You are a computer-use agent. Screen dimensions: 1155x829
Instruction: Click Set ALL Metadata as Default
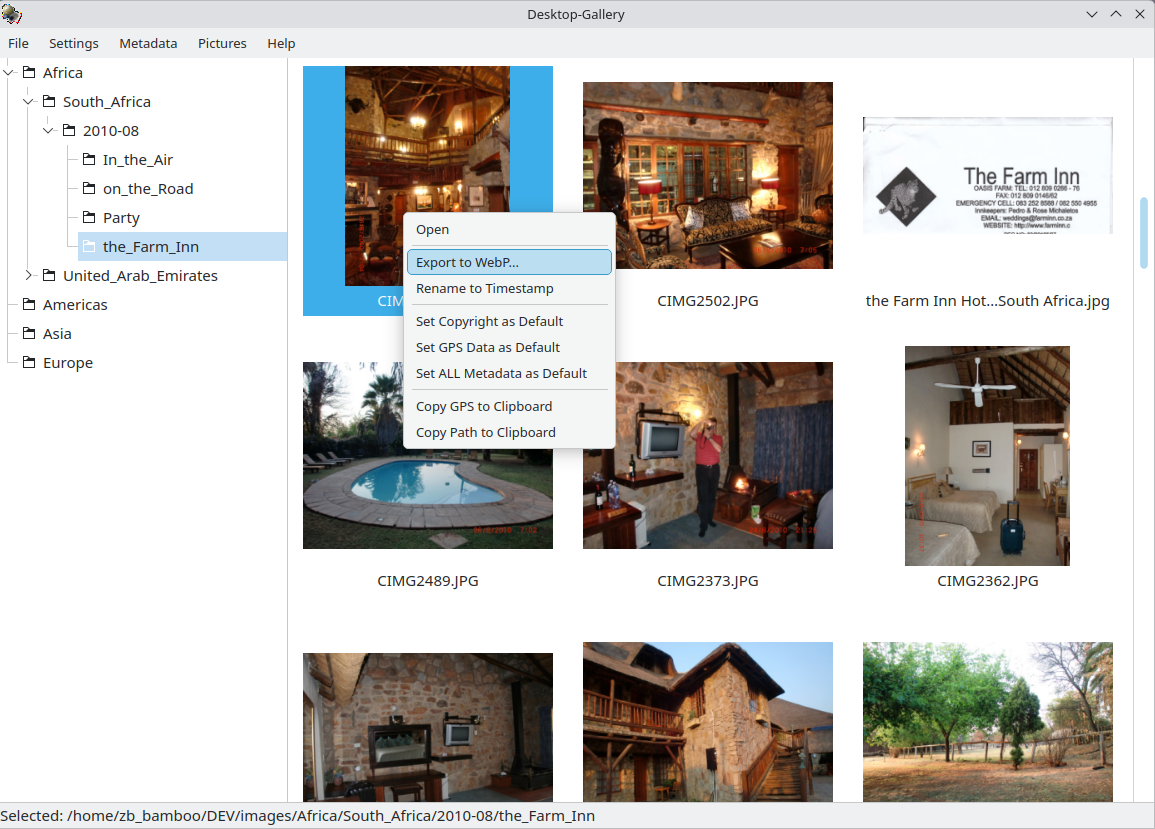[500, 373]
